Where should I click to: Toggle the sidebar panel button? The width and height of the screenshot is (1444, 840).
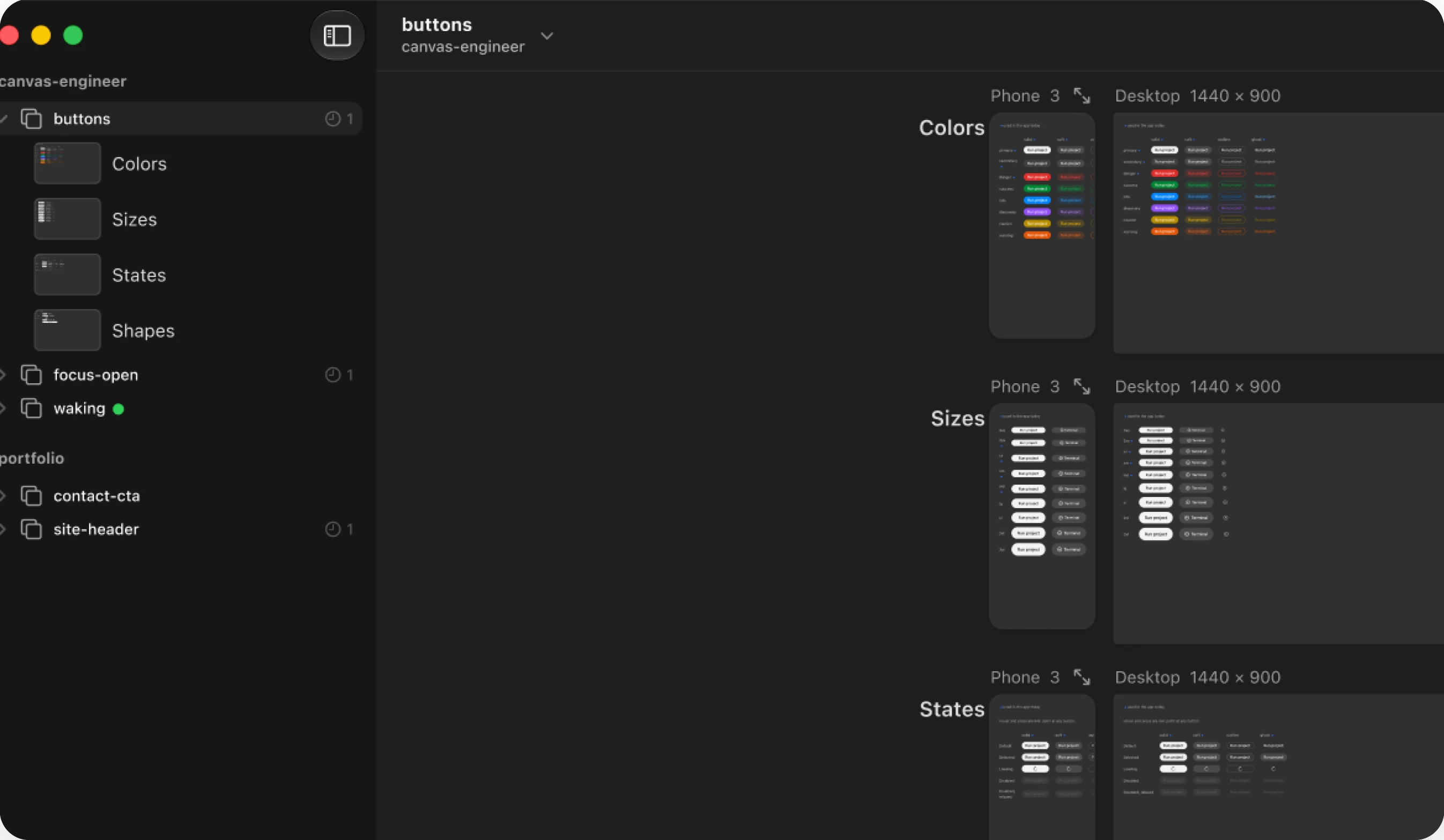[337, 35]
